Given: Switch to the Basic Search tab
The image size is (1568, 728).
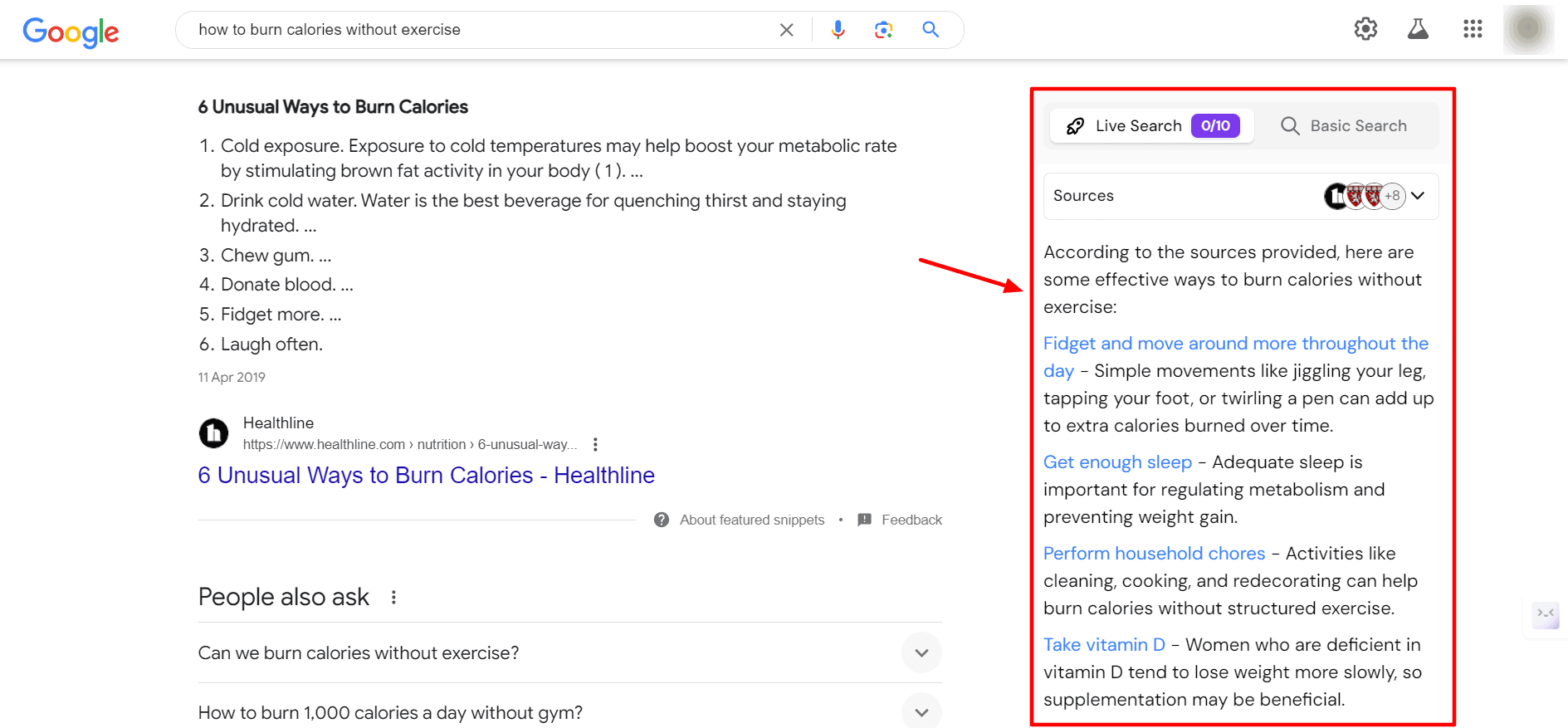Looking at the screenshot, I should click(x=1344, y=126).
